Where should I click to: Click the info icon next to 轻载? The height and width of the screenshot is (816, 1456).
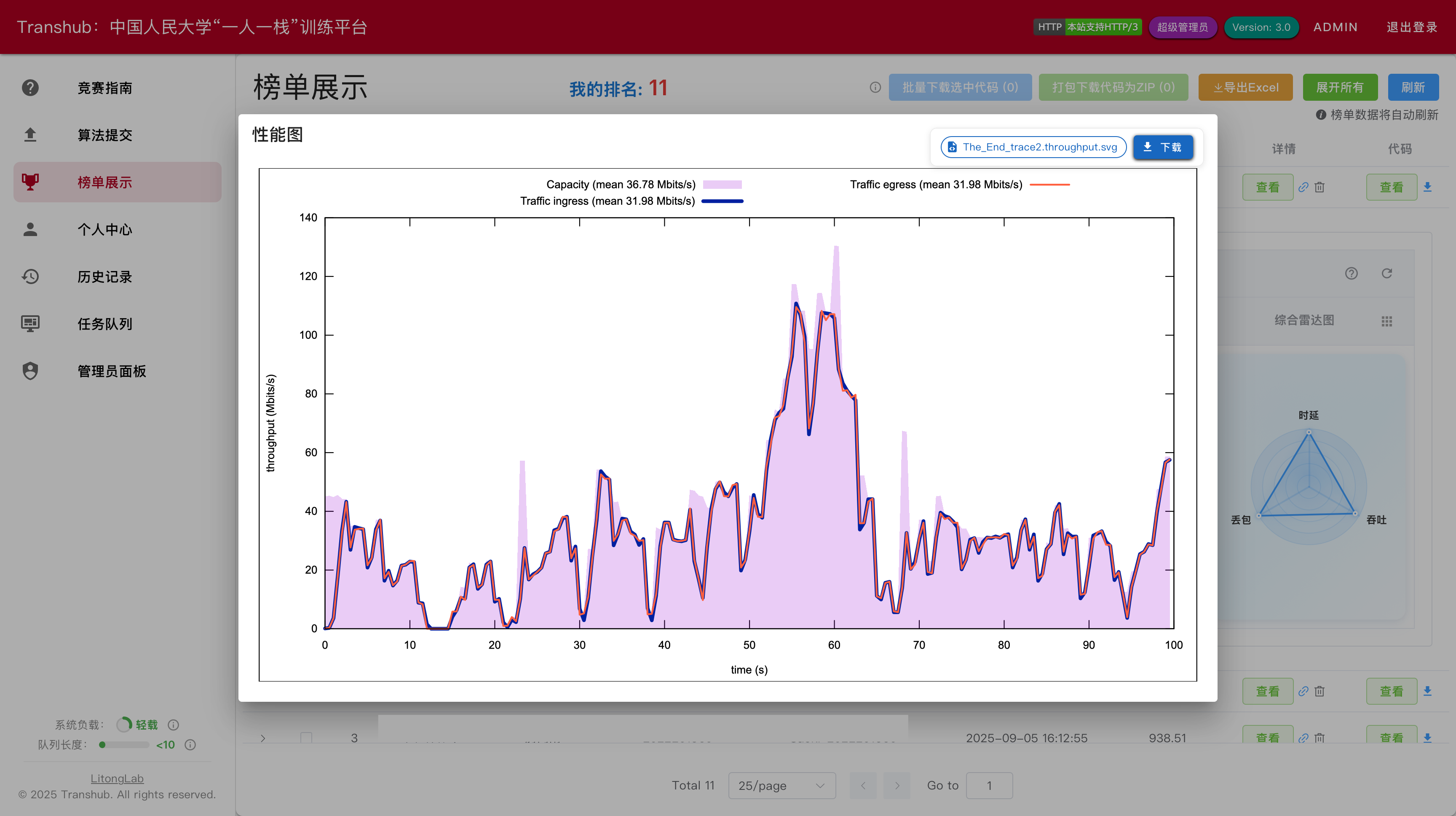tap(174, 725)
